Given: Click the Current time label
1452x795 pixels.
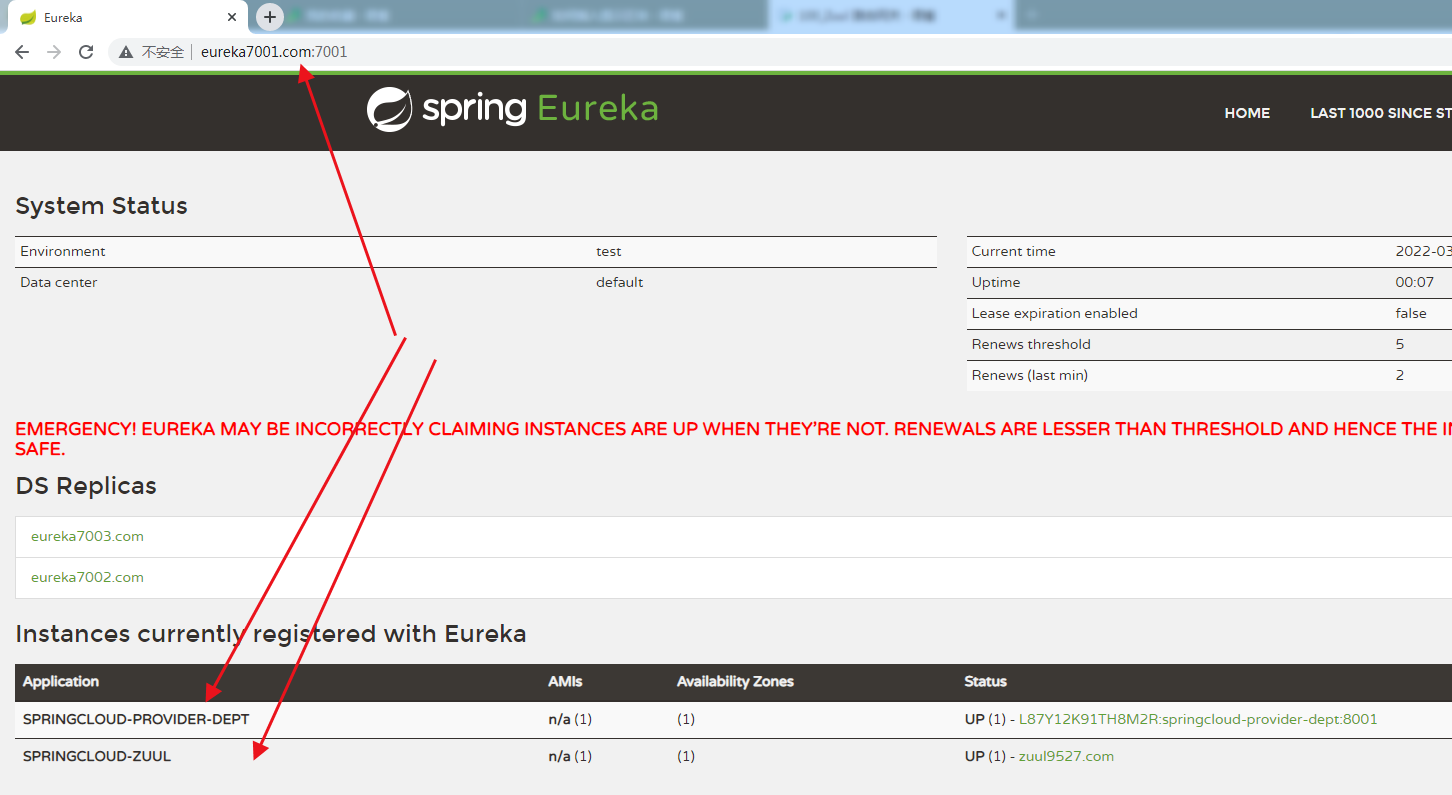Looking at the screenshot, I should click(x=1014, y=251).
